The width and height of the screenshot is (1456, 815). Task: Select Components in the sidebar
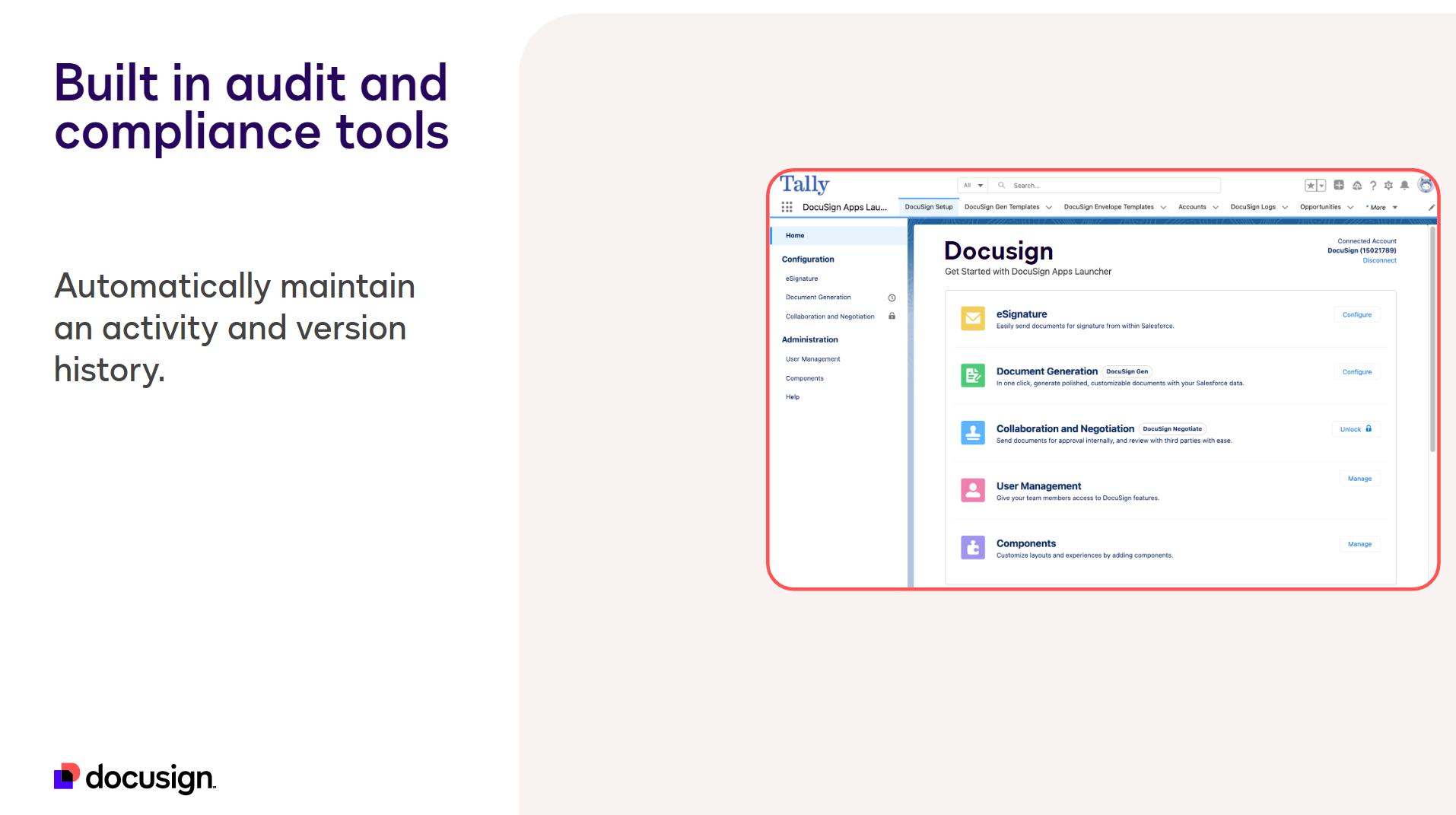coord(805,378)
